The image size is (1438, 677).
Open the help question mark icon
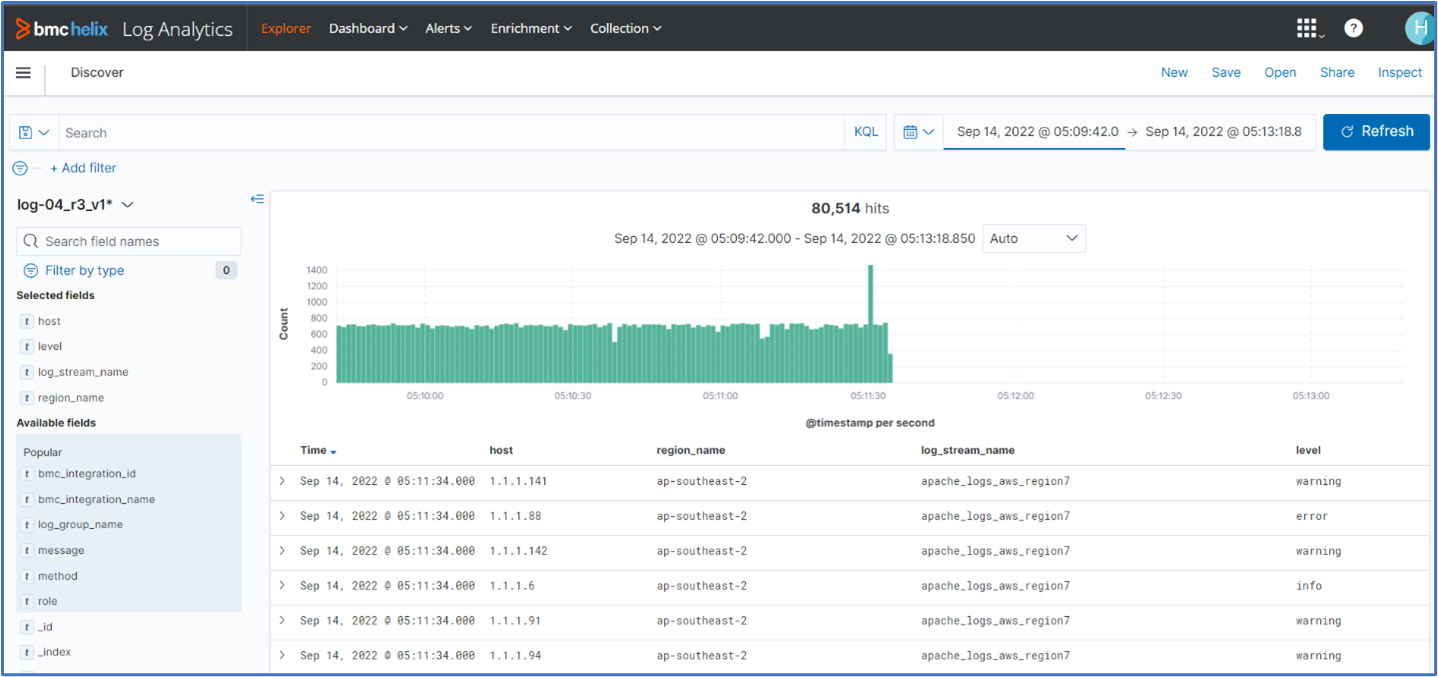(1353, 28)
